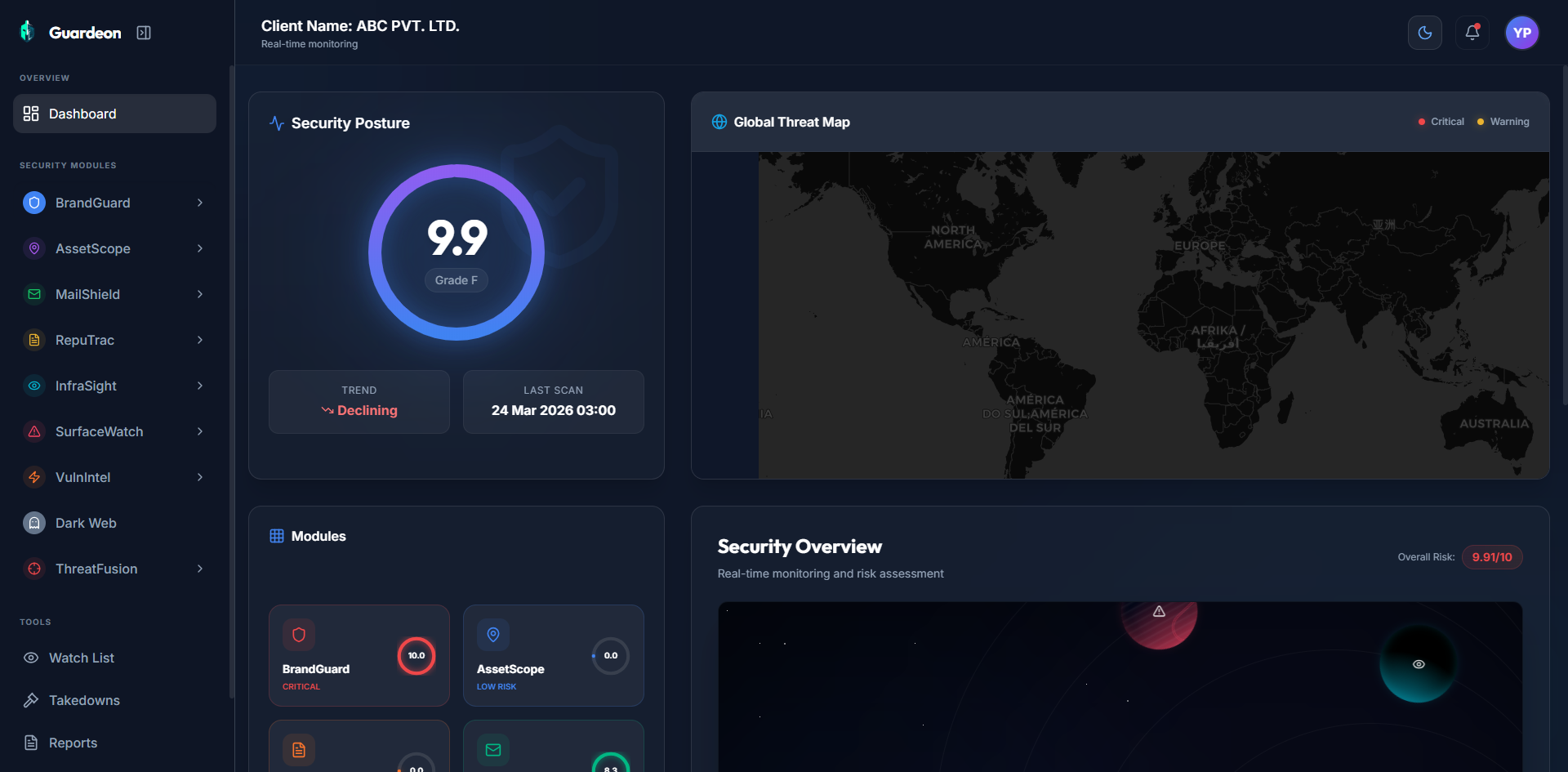Click the AssetScope card pin icon
The image size is (1568, 772).
point(493,635)
